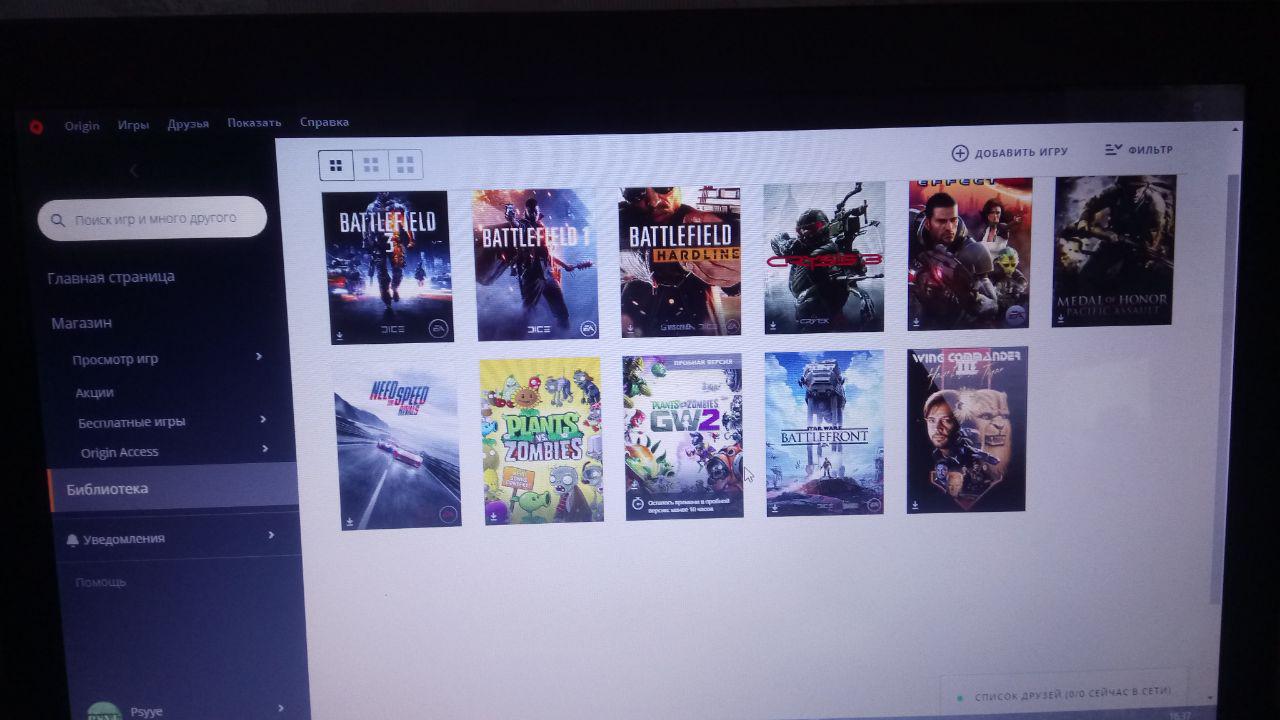Select the Need for Speed Rivals cover
The image size is (1280, 720).
(397, 446)
